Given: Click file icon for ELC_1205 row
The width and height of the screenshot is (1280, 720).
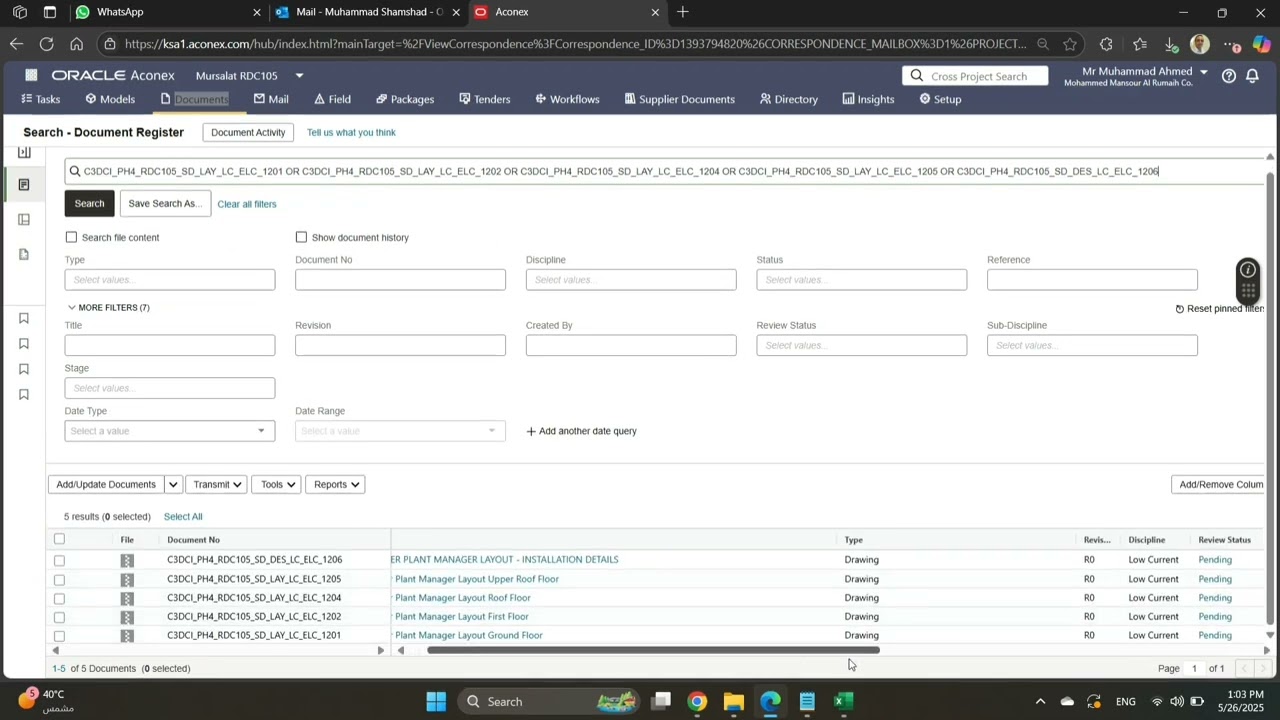Looking at the screenshot, I should (127, 579).
